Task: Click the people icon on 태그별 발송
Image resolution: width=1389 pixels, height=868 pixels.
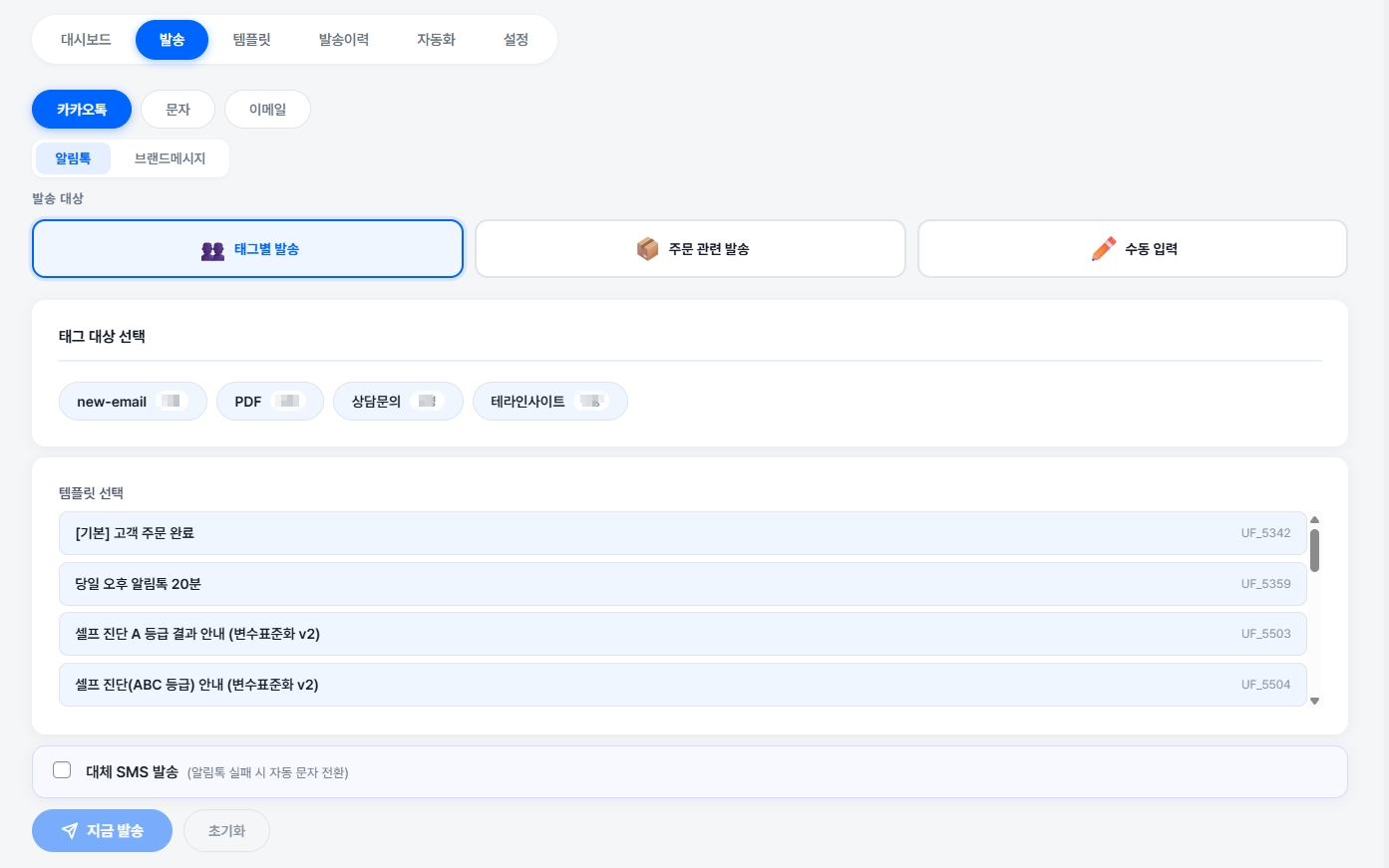Action: 212,250
